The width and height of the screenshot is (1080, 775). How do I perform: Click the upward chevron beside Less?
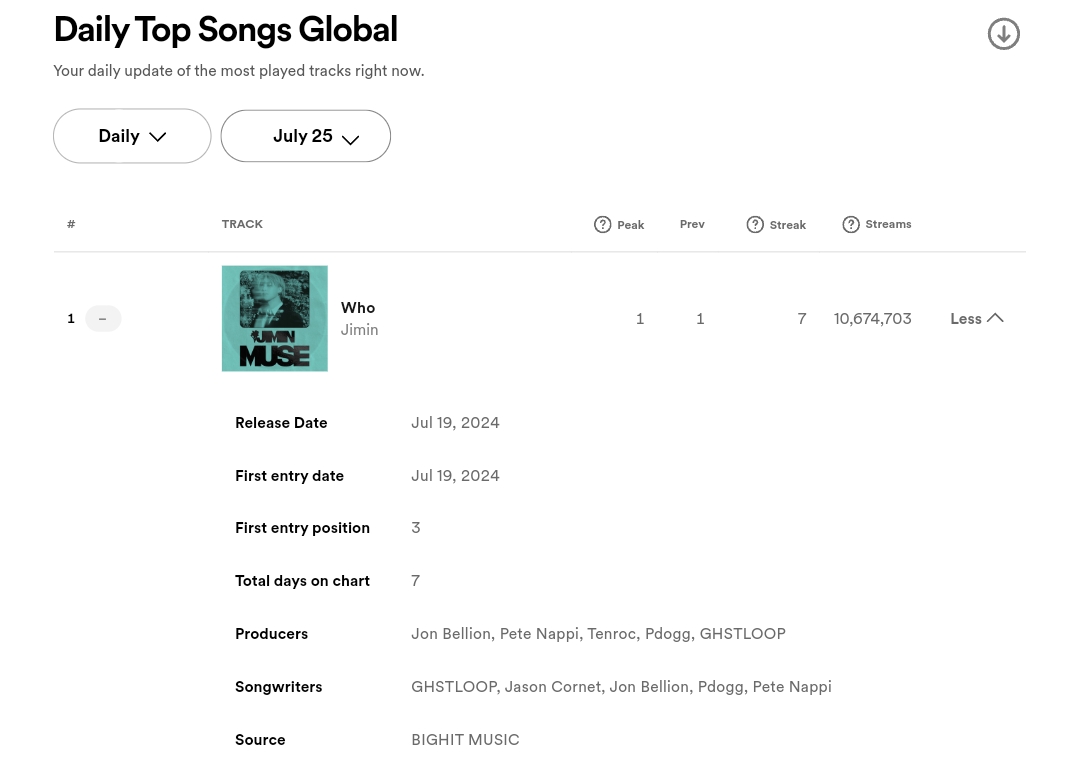[995, 318]
